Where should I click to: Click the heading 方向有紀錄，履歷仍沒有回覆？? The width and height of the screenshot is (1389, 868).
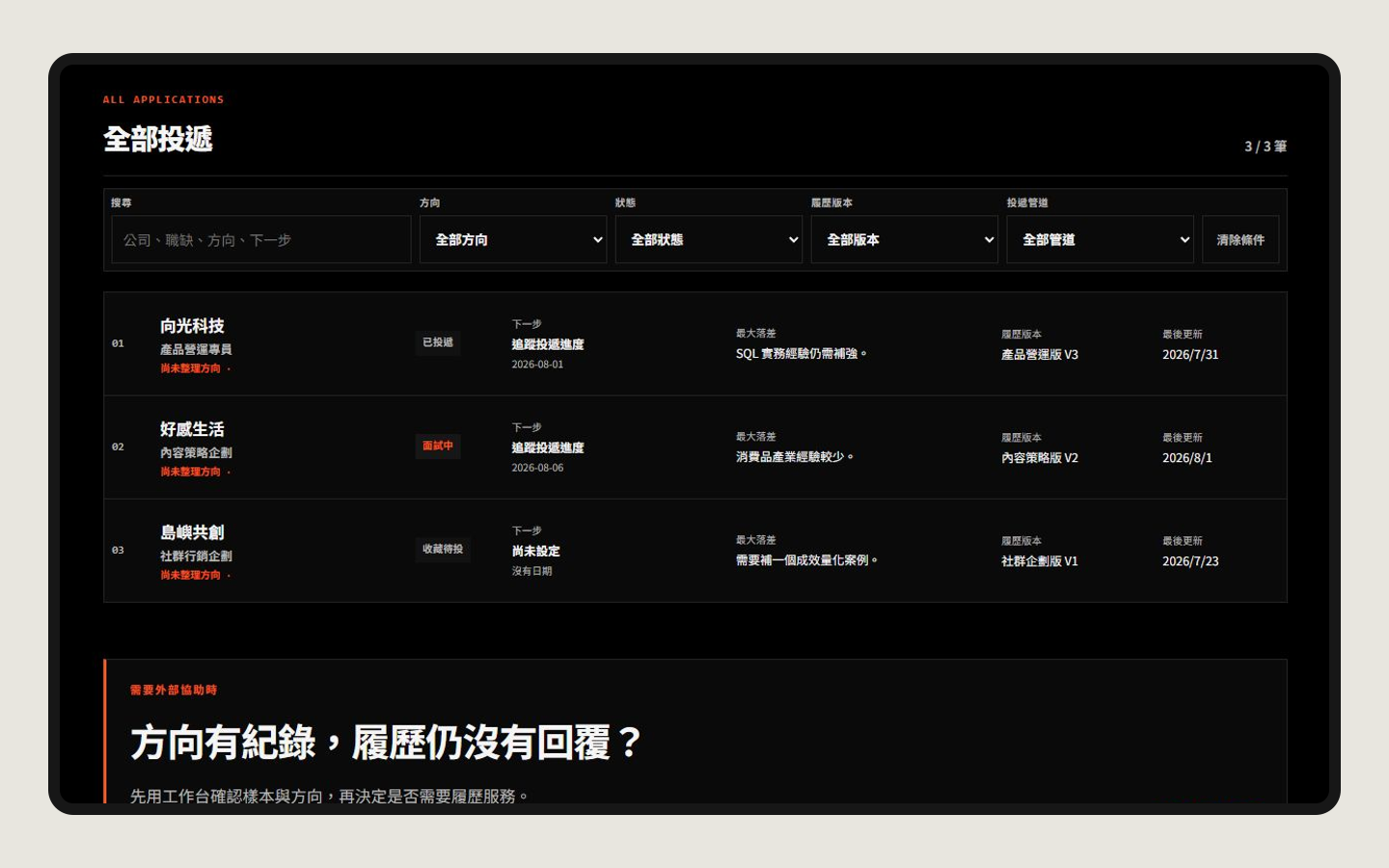[x=386, y=743]
